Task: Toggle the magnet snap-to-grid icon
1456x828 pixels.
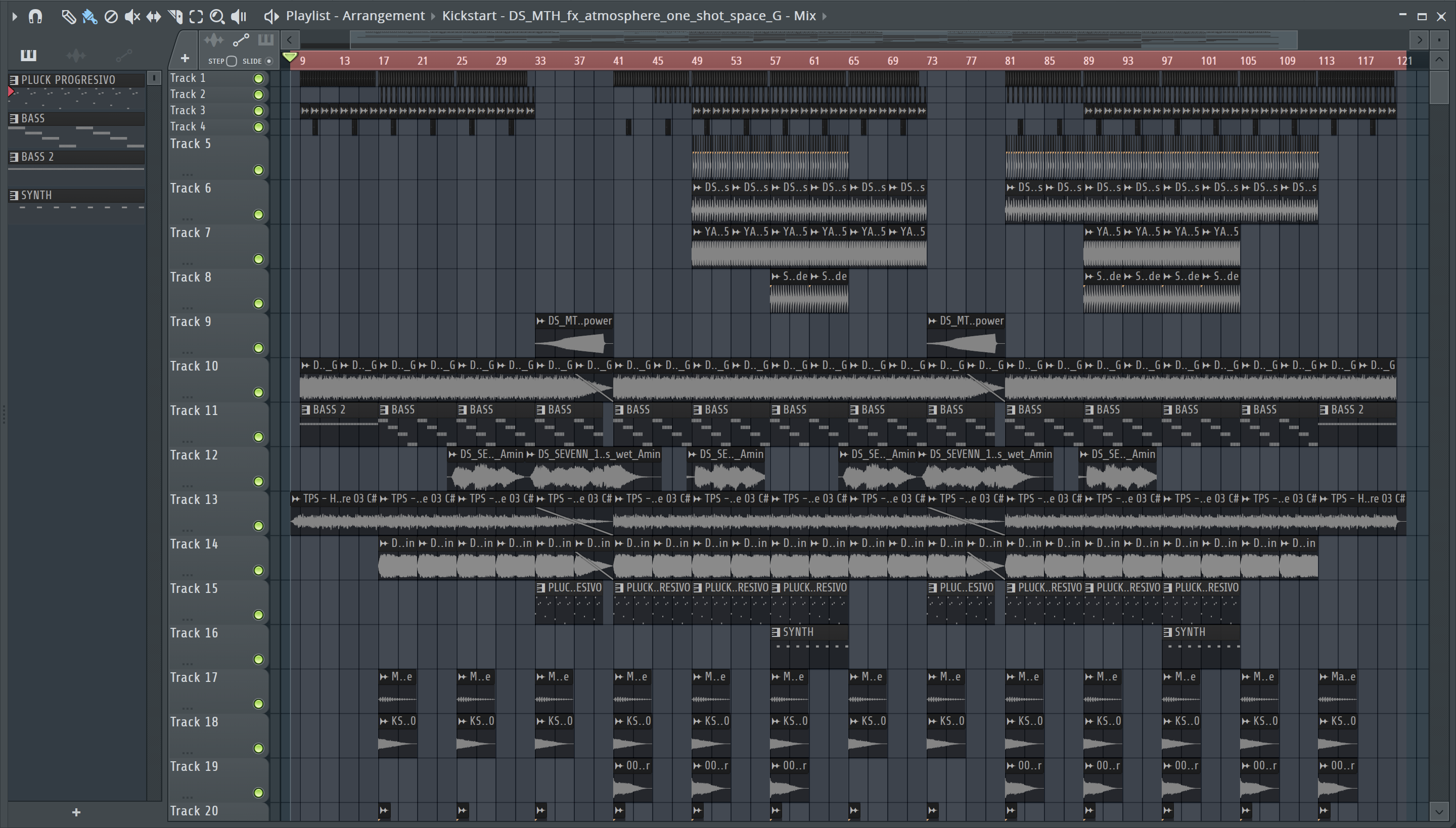Action: 35,17
